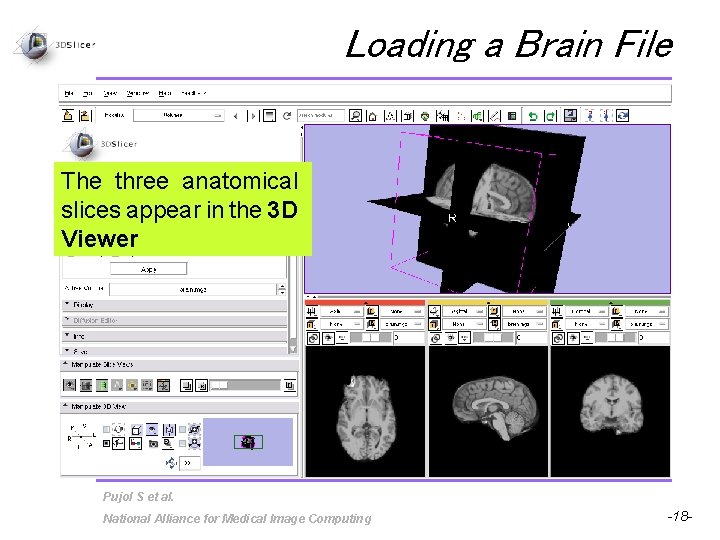This screenshot has height=540, width=720.
Task: Open the Feedback menu
Action: [x=193, y=93]
